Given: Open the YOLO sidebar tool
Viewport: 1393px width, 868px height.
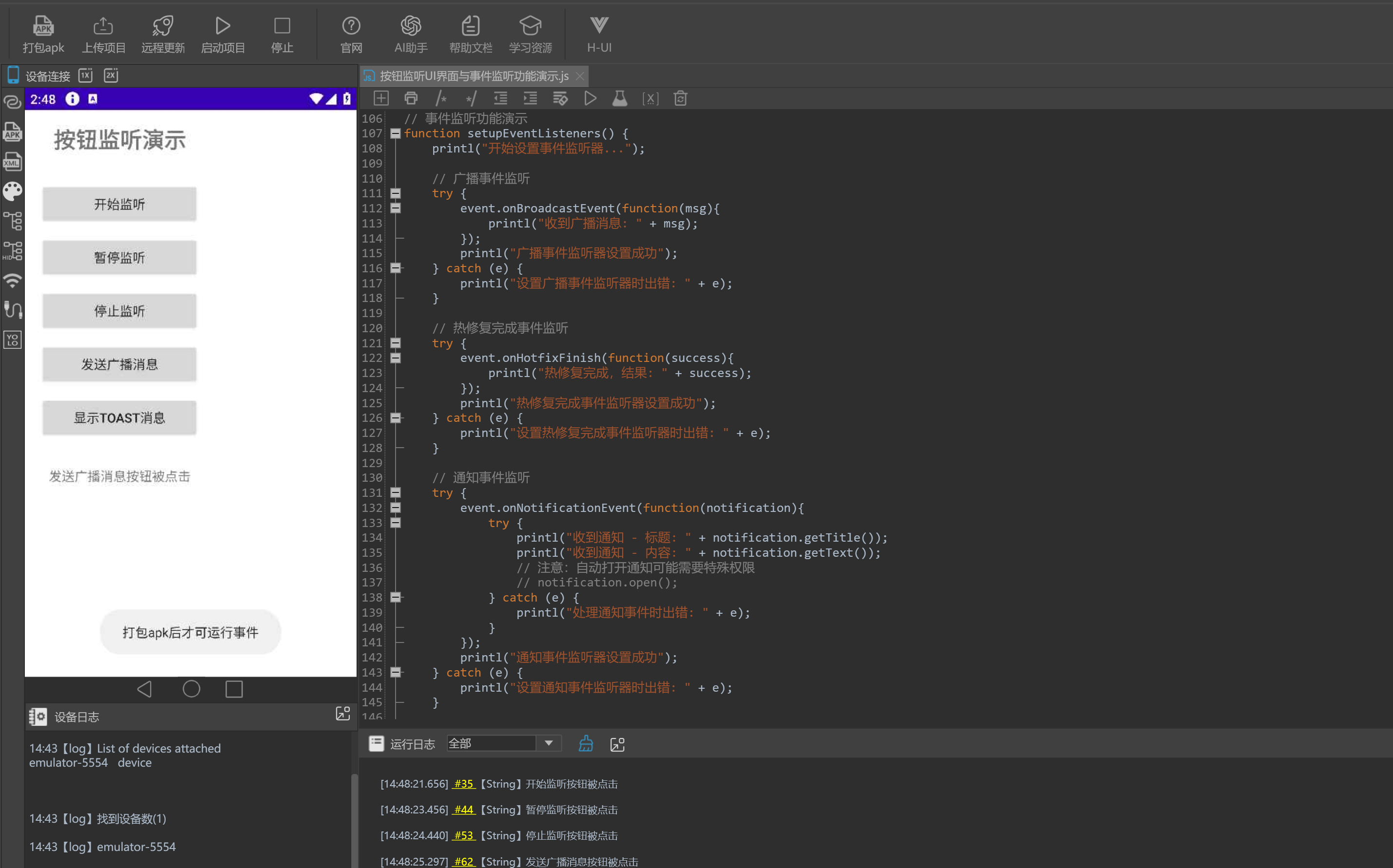Looking at the screenshot, I should (13, 340).
